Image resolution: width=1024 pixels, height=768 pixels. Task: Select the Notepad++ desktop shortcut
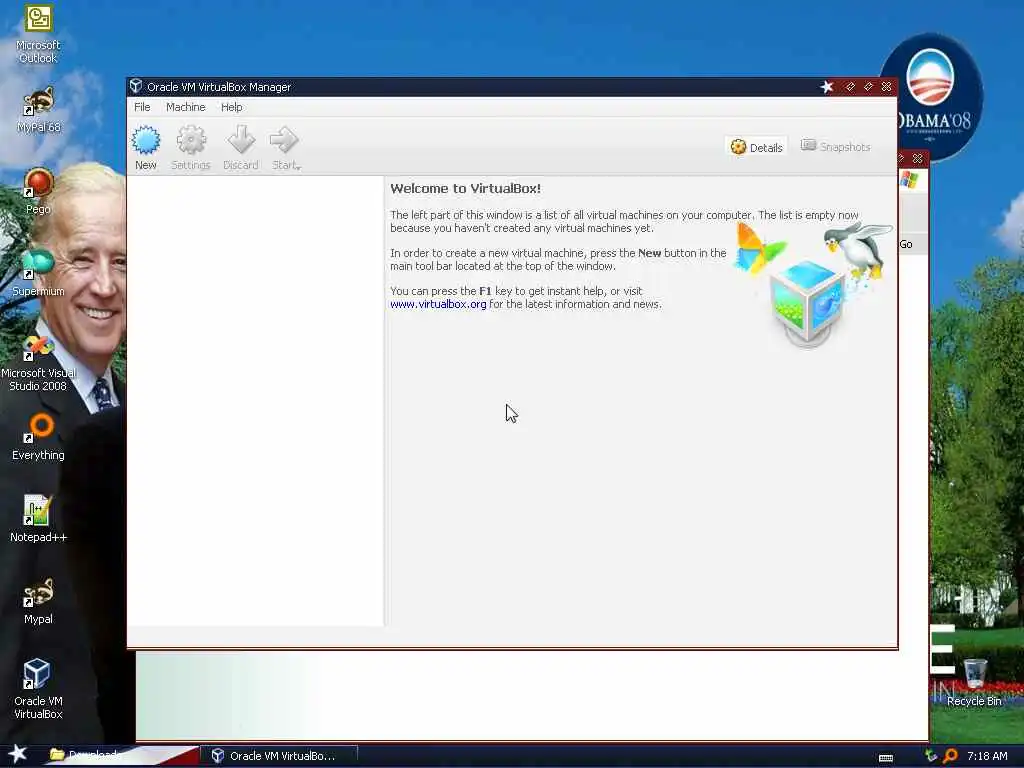pyautogui.click(x=39, y=519)
